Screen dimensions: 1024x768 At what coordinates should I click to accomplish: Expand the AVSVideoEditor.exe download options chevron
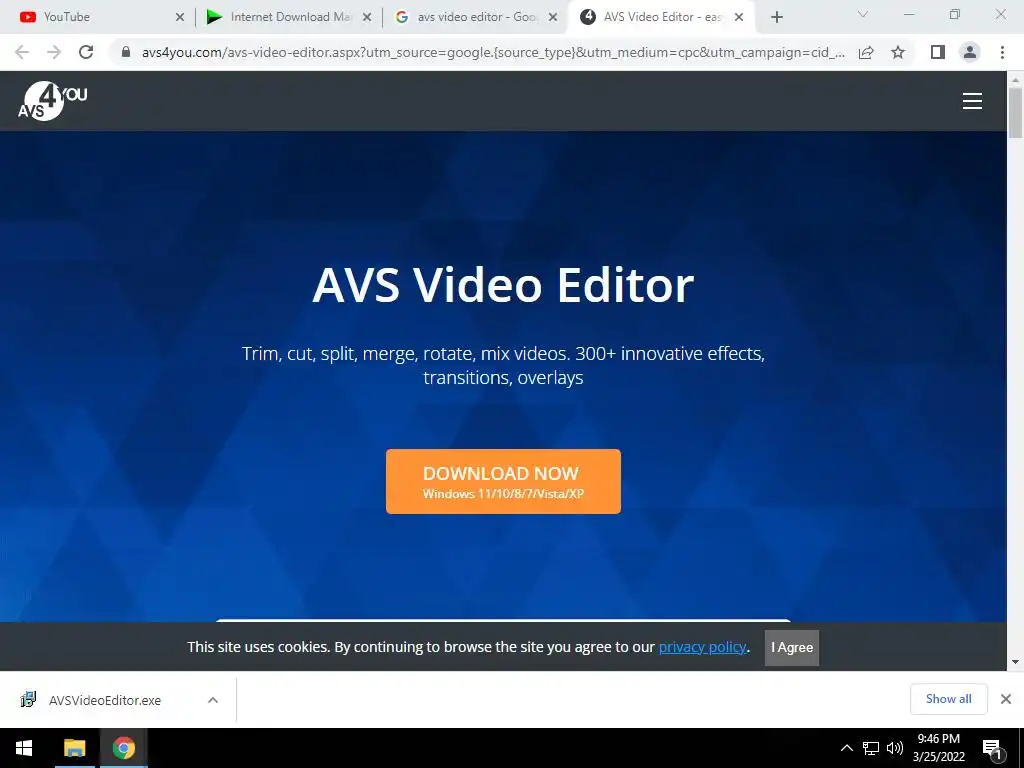213,700
